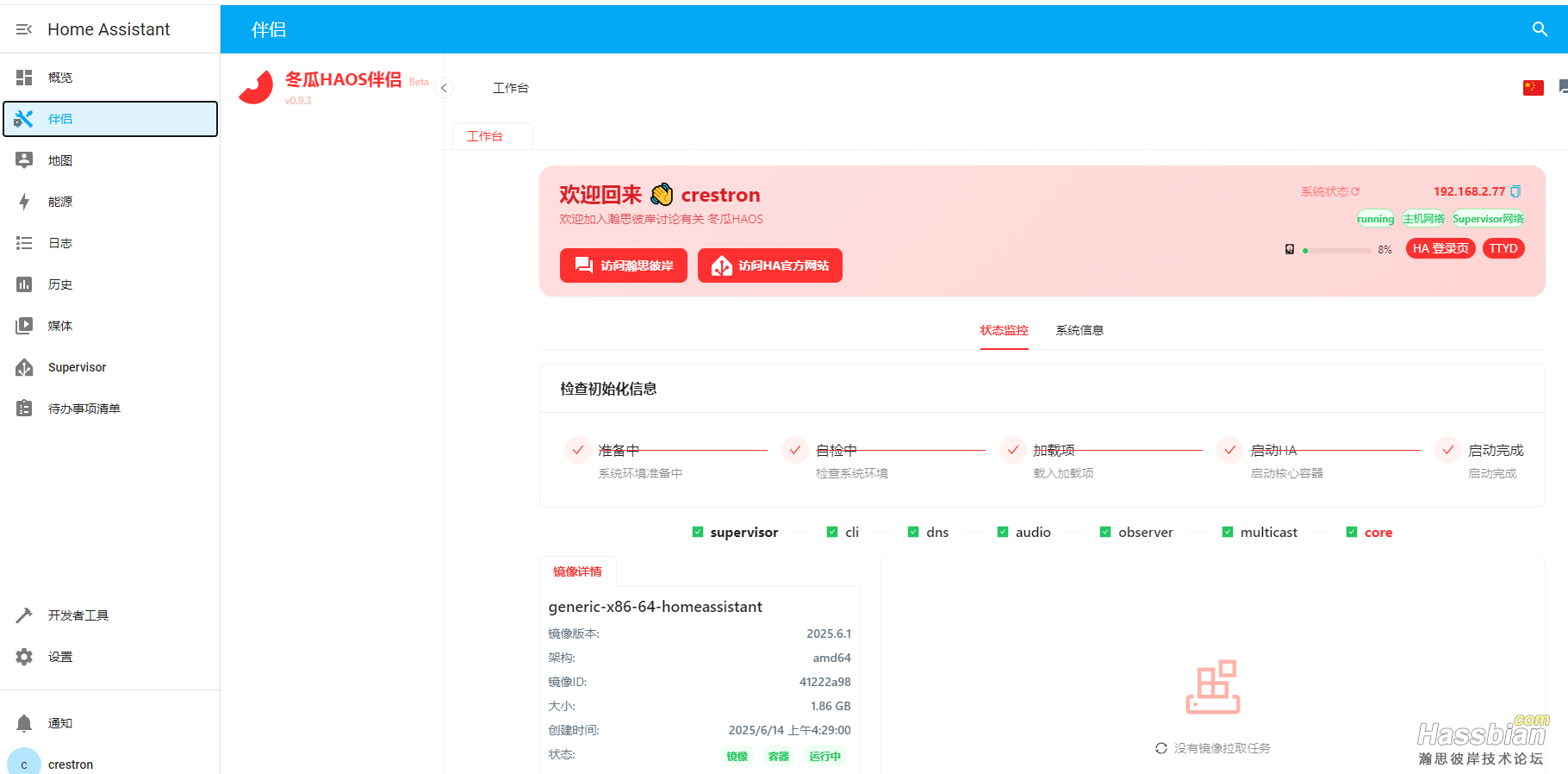Viewport: 1568px width, 774px height.
Task: Click the 准备中 step checkmark circle
Action: [x=578, y=450]
